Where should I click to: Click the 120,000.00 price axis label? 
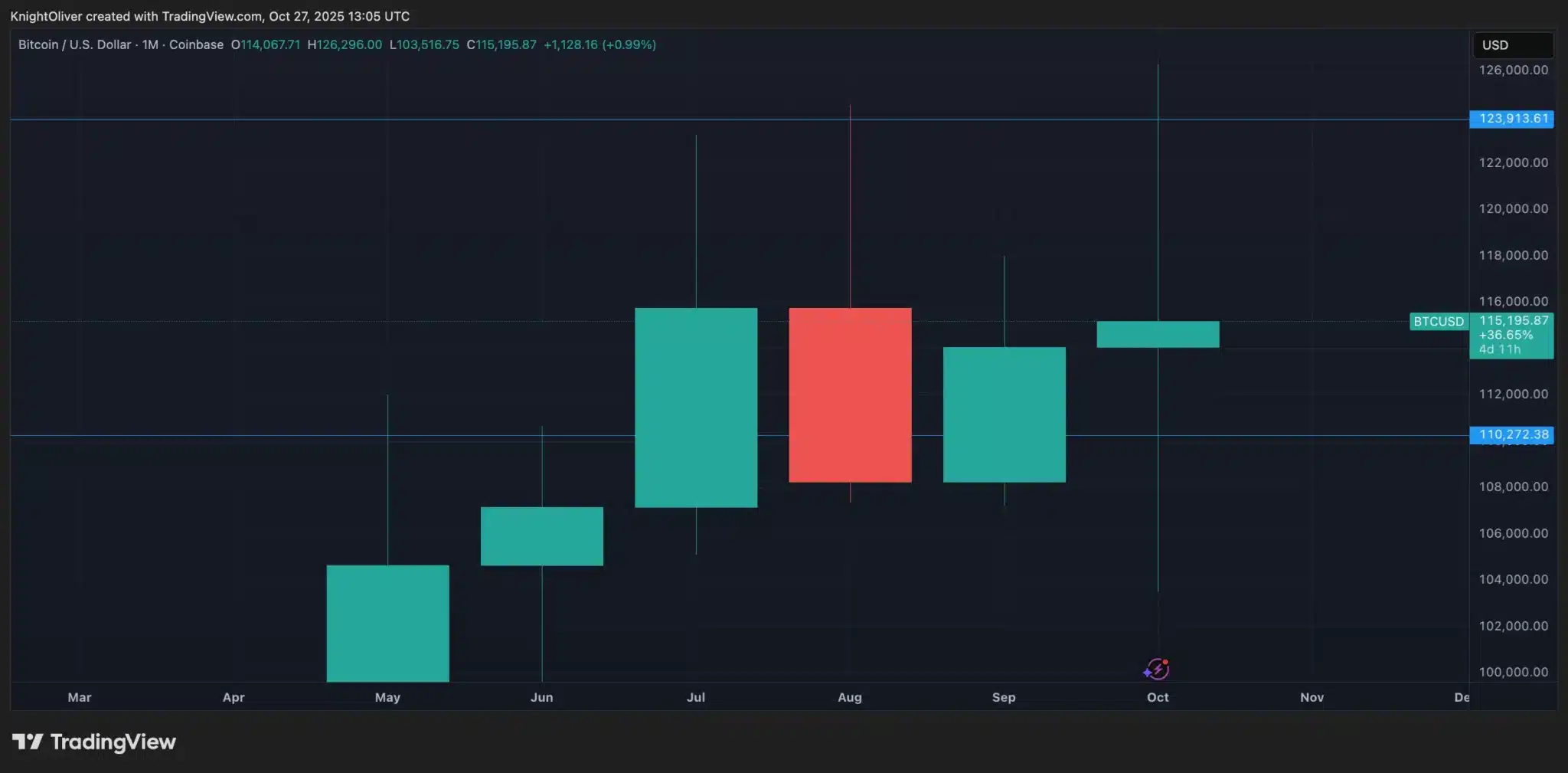pyautogui.click(x=1514, y=208)
